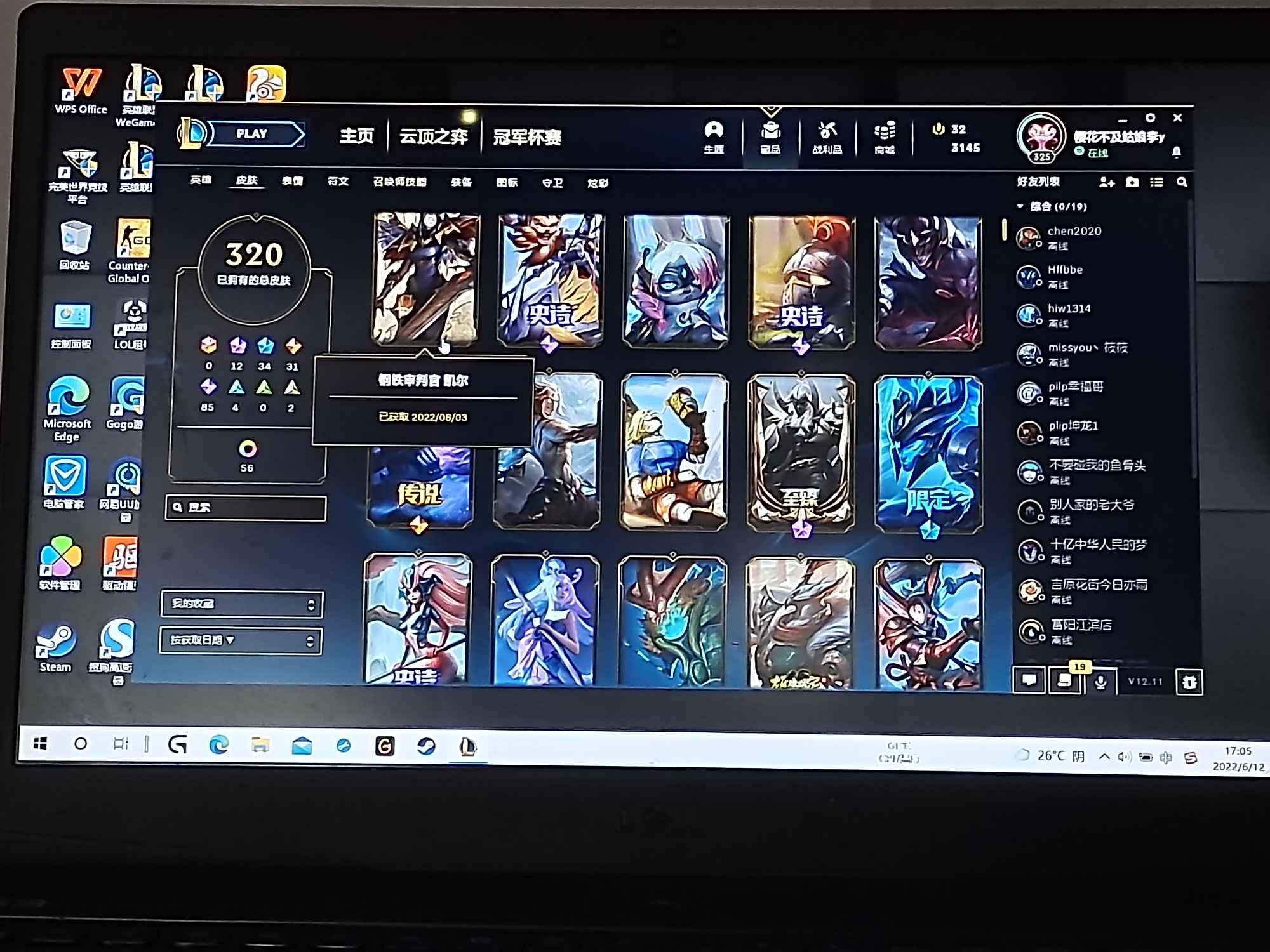The height and width of the screenshot is (952, 1270).
Task: Click the notification bell icon
Action: pyautogui.click(x=1177, y=152)
